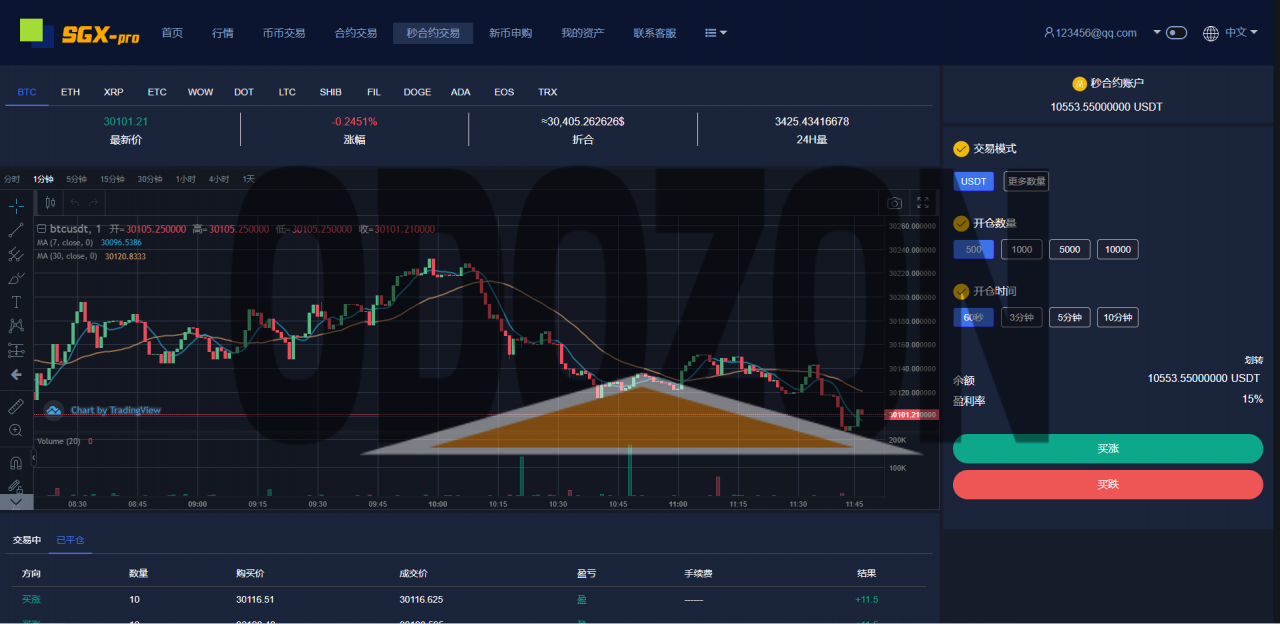Select 1000 position amount
The image size is (1280, 624).
click(1021, 249)
